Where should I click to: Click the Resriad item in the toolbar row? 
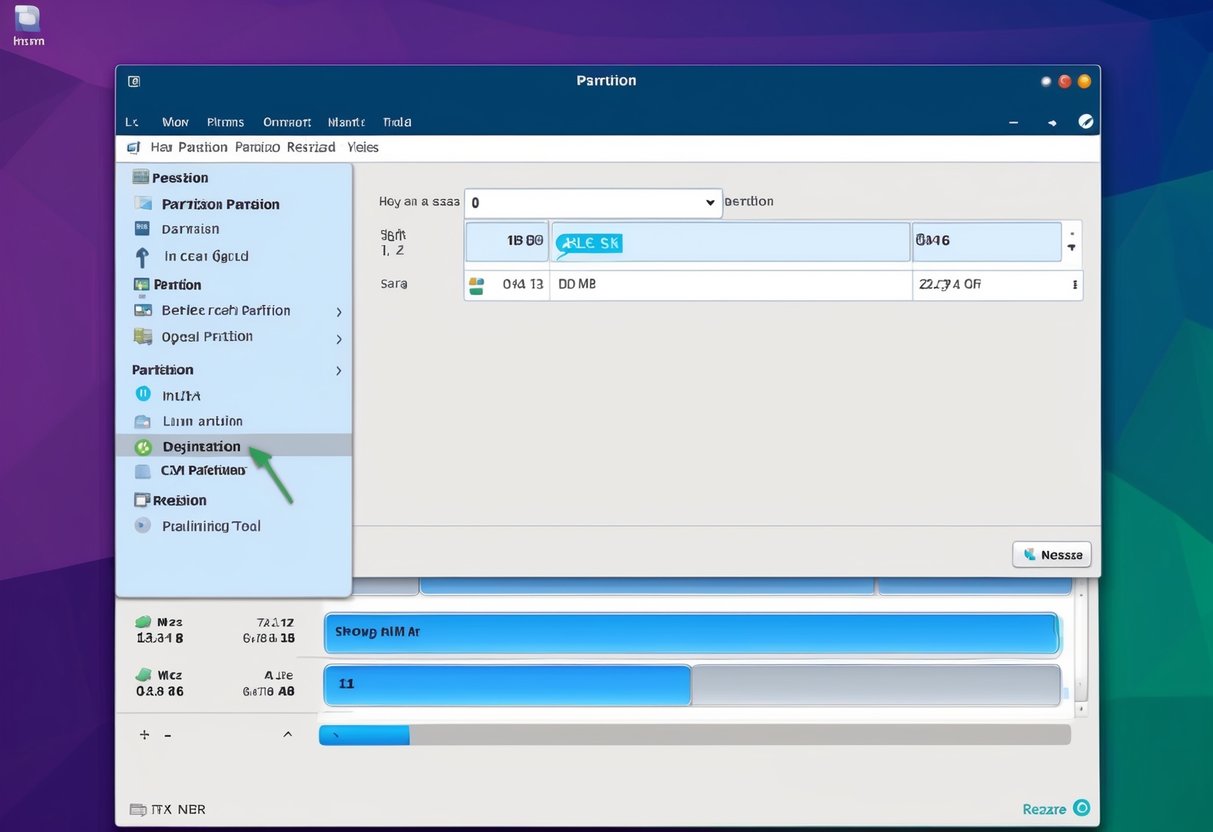click(x=311, y=146)
